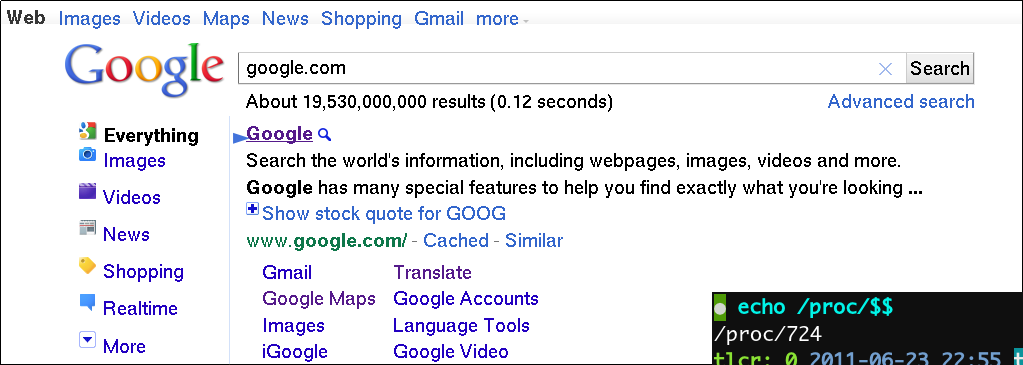Open the top bar more dropdown
The height and width of the screenshot is (365, 1023).
pos(502,19)
